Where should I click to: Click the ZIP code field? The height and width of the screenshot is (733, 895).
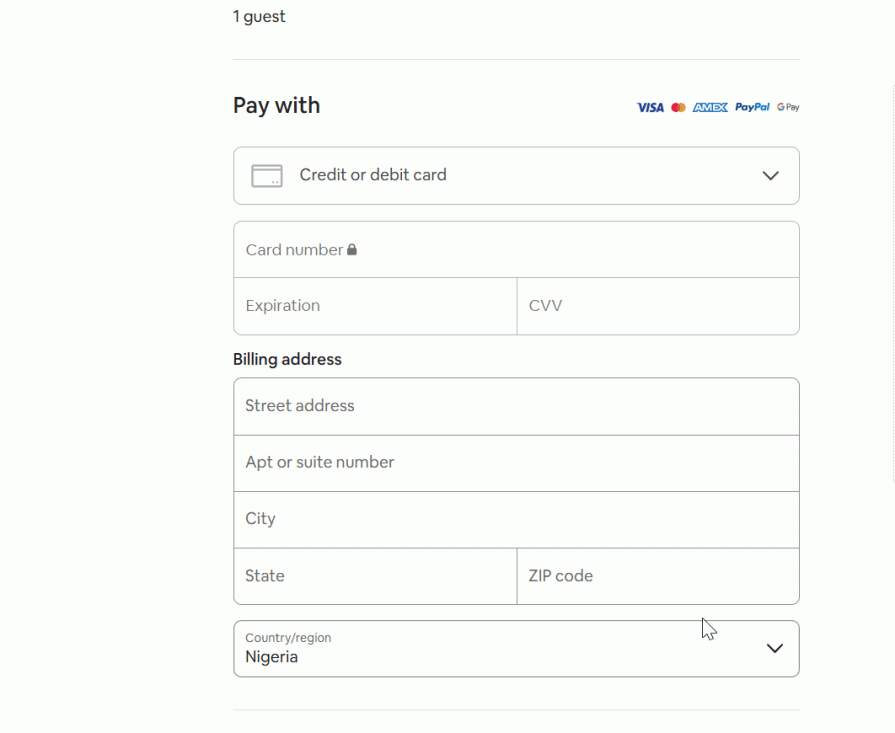658,576
